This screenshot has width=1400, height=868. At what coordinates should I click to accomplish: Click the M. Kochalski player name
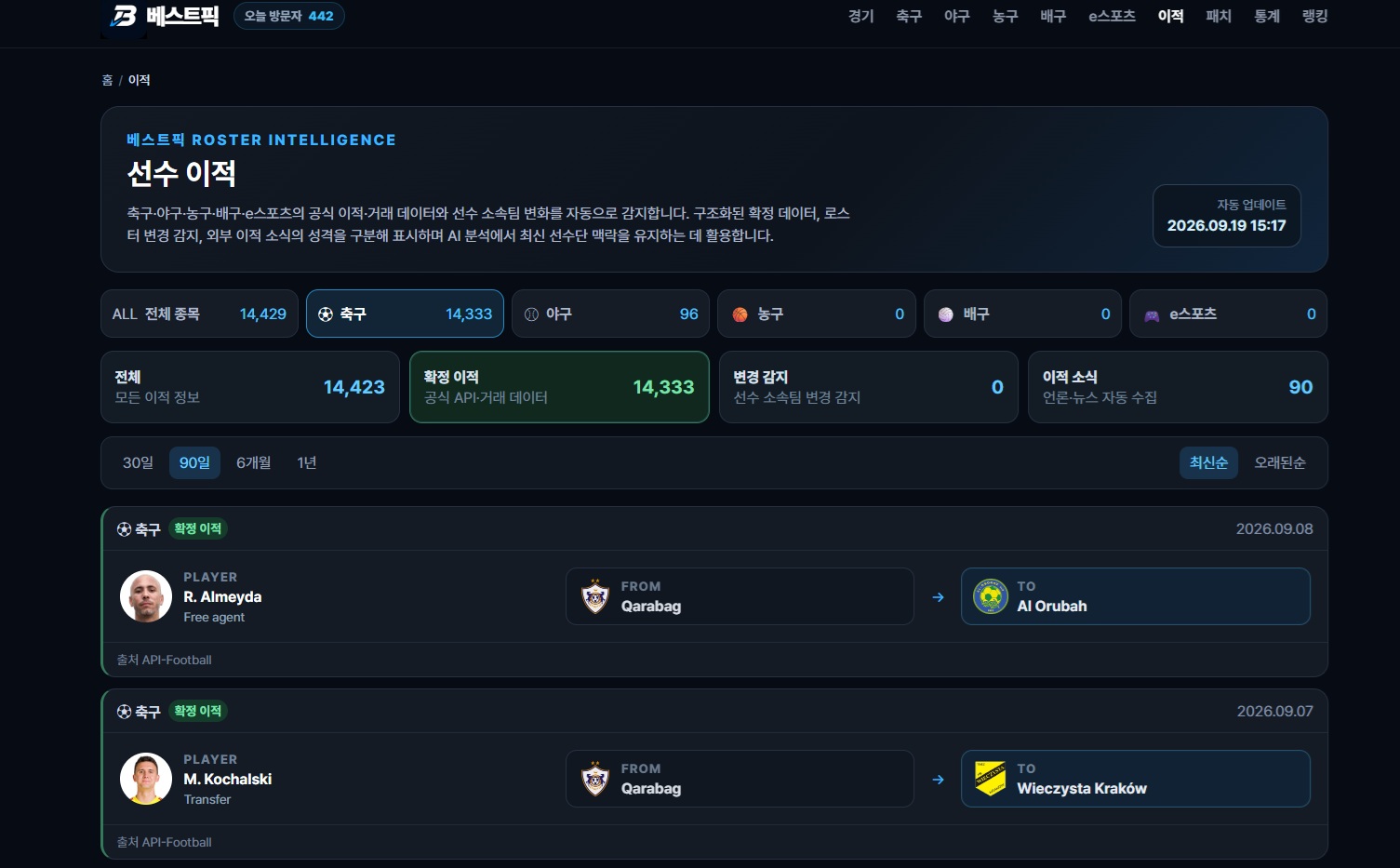228,779
